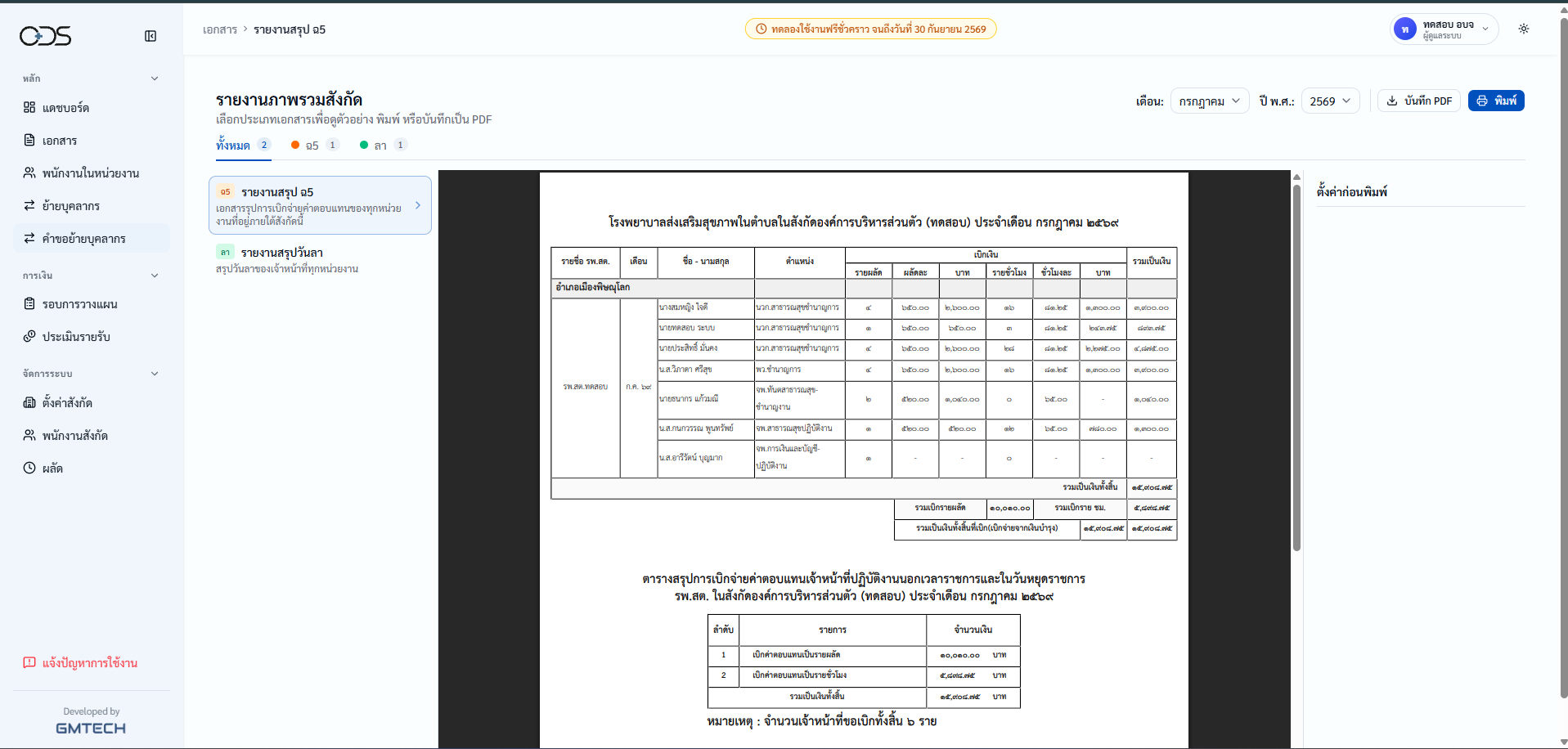This screenshot has height=749, width=1568.
Task: Click เอกสาร in the breadcrumb
Action: pyautogui.click(x=220, y=29)
